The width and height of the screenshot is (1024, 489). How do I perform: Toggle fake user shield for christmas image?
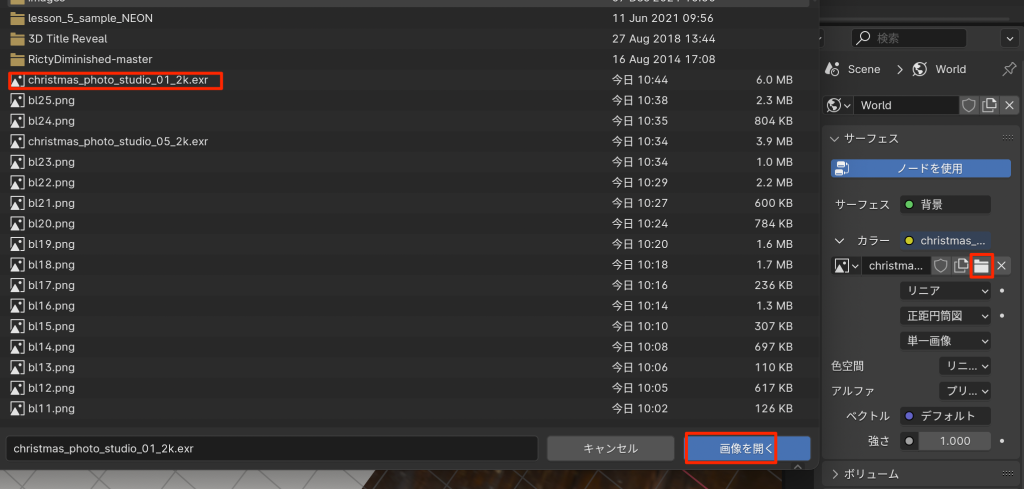(940, 266)
